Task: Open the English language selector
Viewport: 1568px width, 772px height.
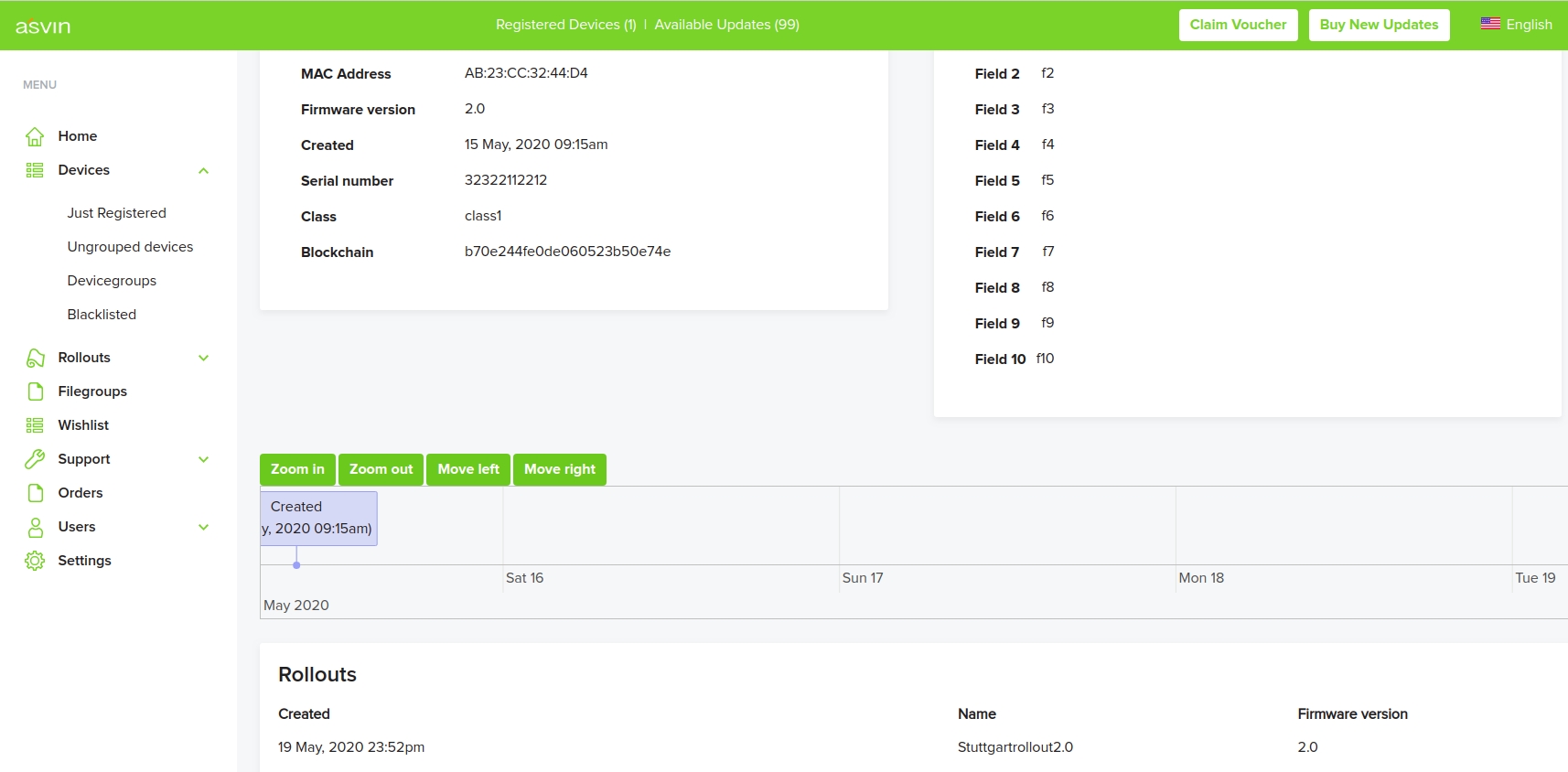Action: (x=1516, y=25)
